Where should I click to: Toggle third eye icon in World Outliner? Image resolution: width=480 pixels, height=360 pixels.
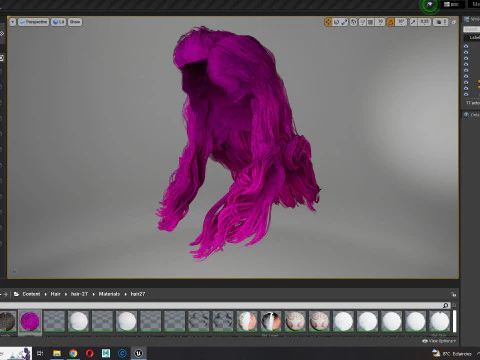(x=466, y=58)
